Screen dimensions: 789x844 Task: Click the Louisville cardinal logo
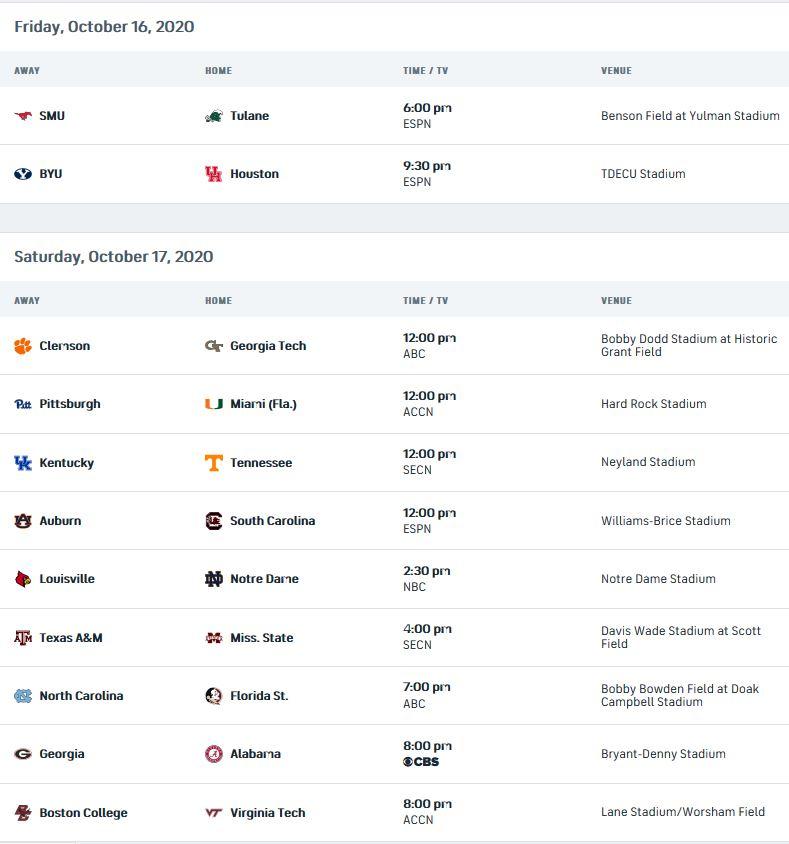click(x=23, y=579)
